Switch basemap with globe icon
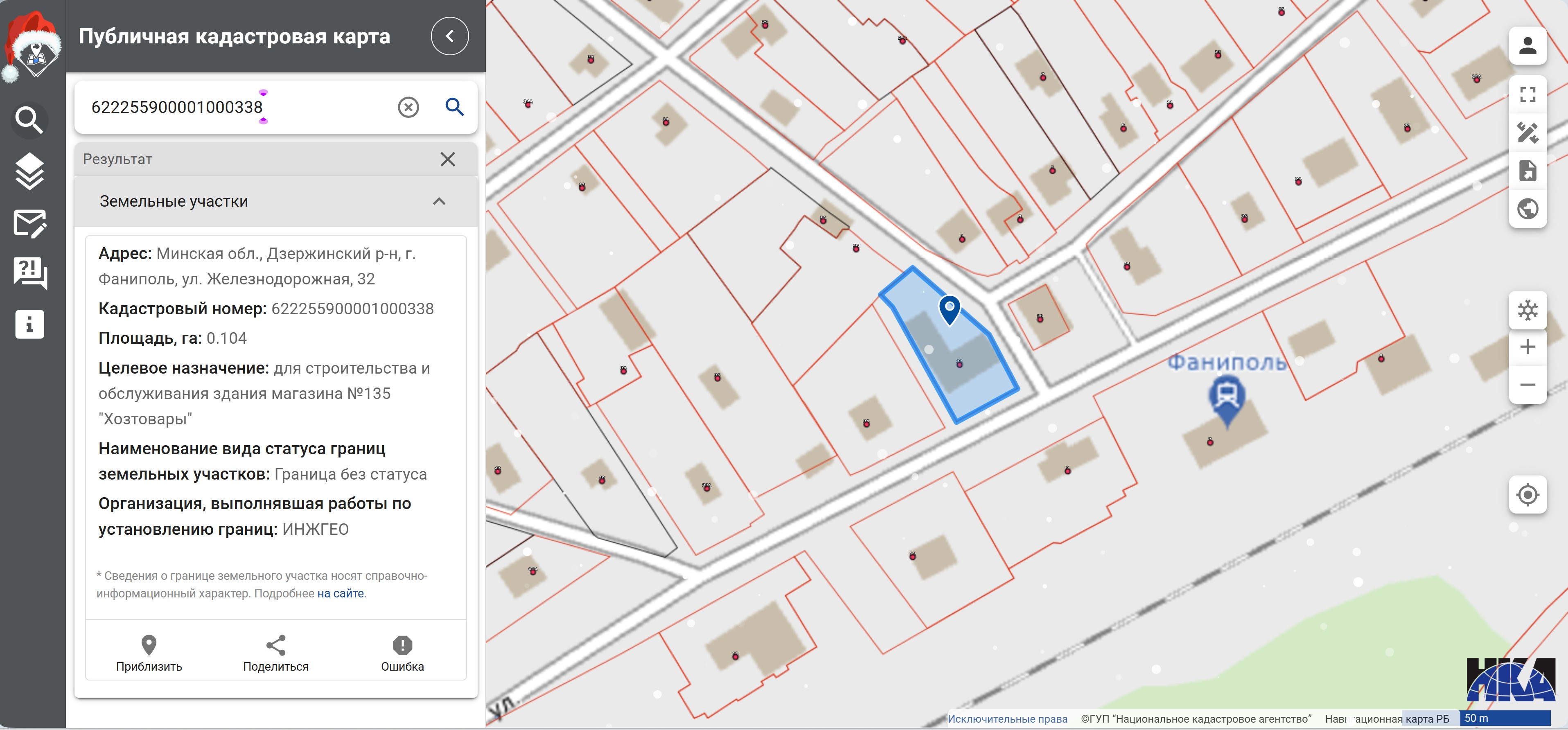 point(1527,209)
